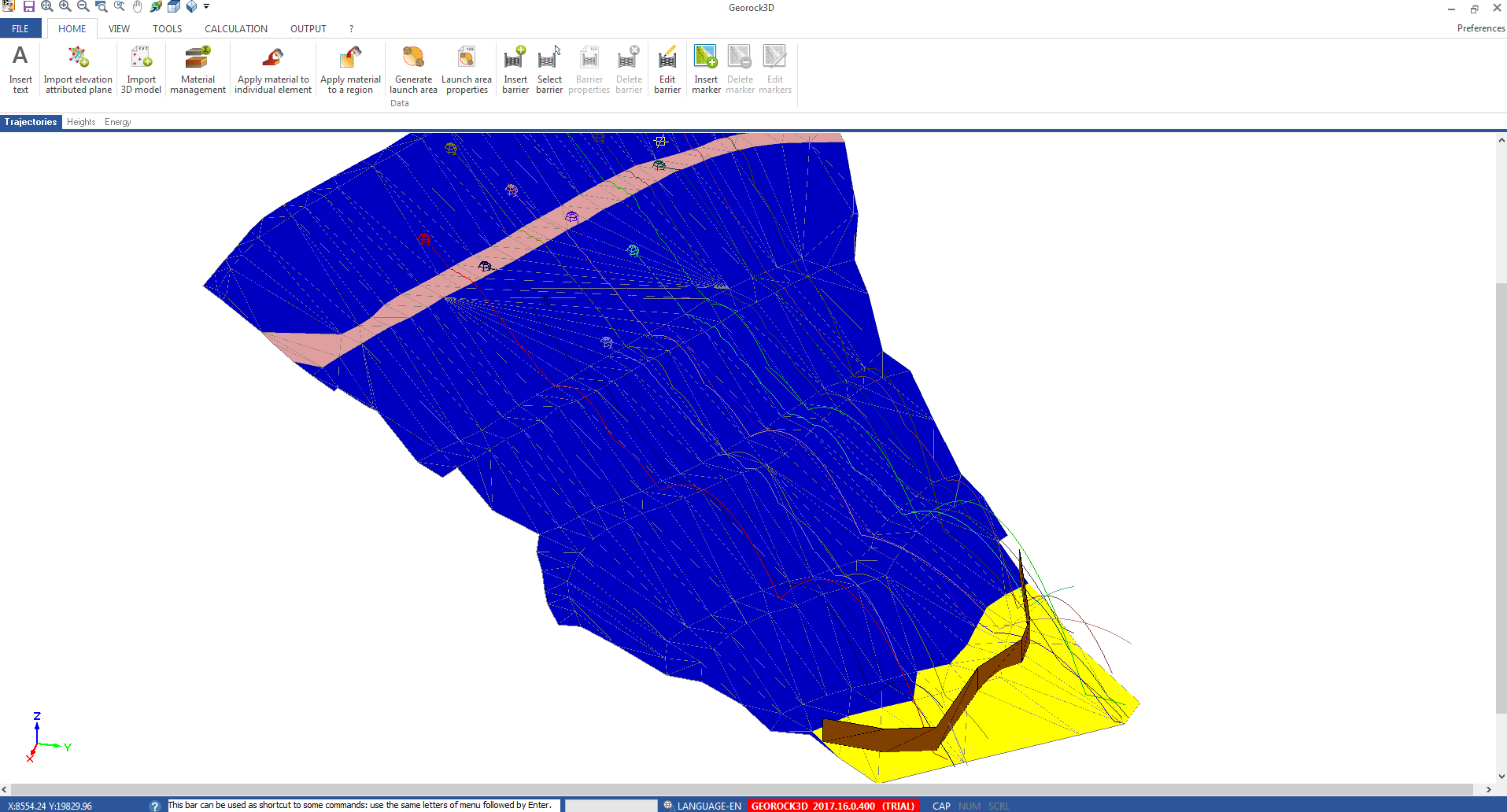Switch to the CALCULATION ribbon tab
Viewport: 1507px width, 812px height.
coord(236,28)
